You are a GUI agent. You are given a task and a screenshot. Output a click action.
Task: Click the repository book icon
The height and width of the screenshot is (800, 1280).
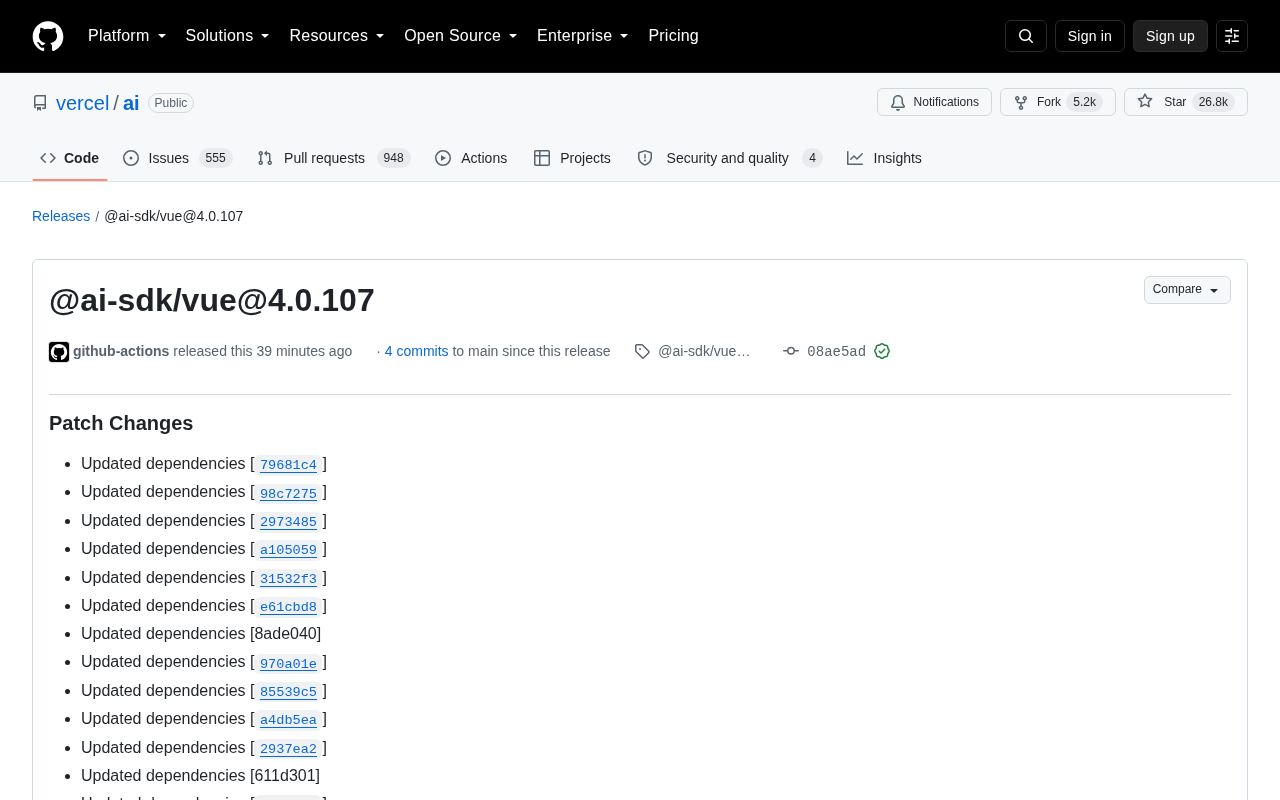pyautogui.click(x=40, y=103)
